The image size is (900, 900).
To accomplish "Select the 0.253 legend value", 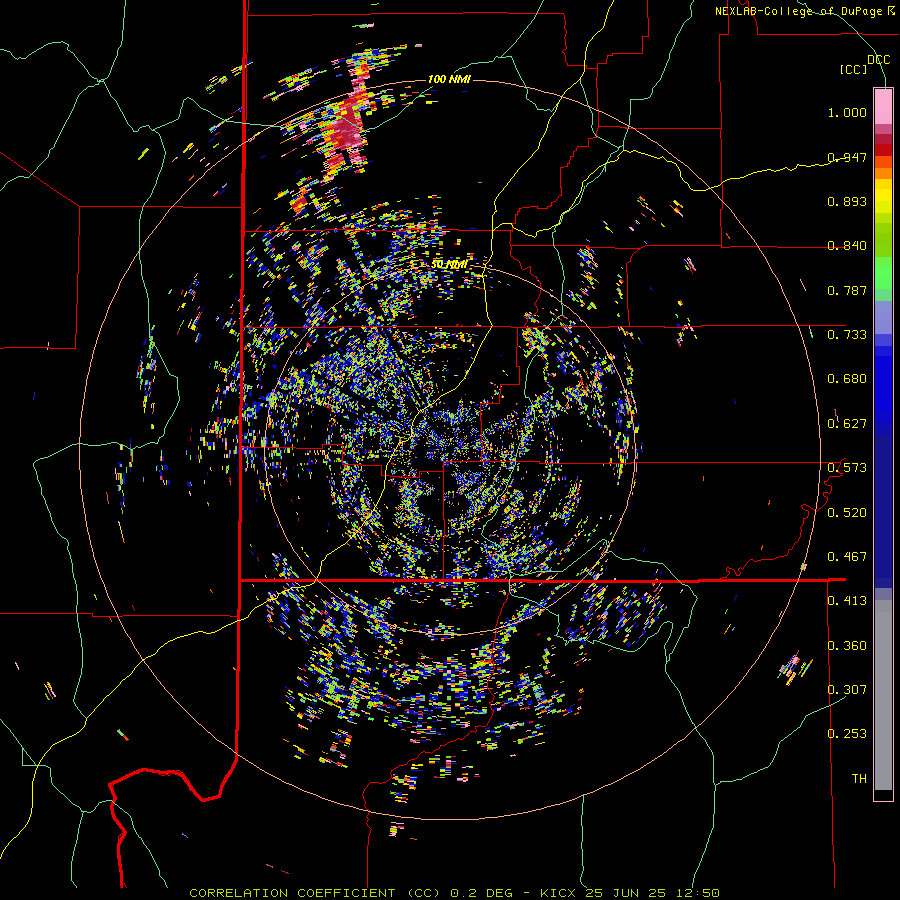I will 847,734.
